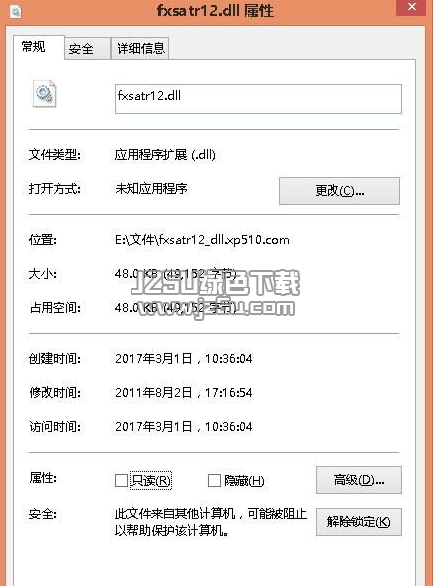Viewport: 433px width, 586px height.
Task: Click the 解除锁定(K) button
Action: coord(359,522)
